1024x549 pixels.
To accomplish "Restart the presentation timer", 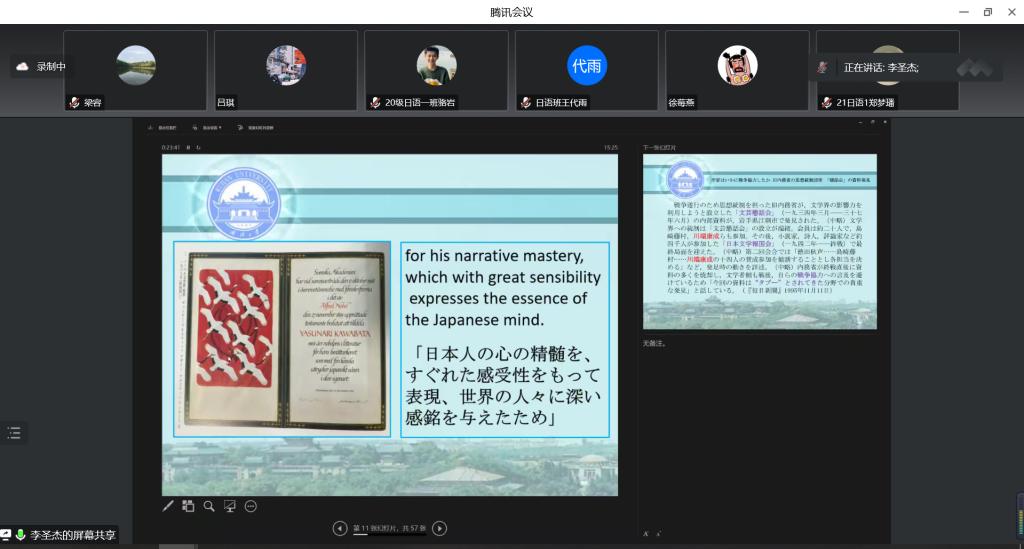I will (198, 148).
